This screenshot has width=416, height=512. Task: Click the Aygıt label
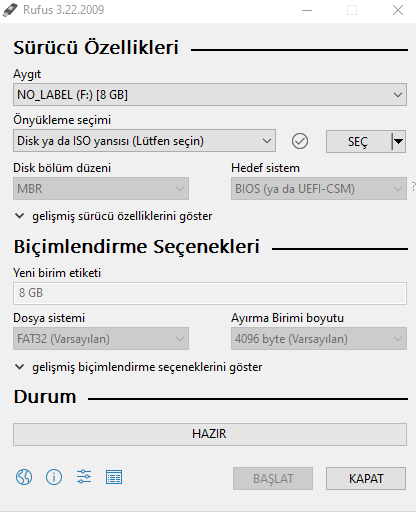click(27, 74)
